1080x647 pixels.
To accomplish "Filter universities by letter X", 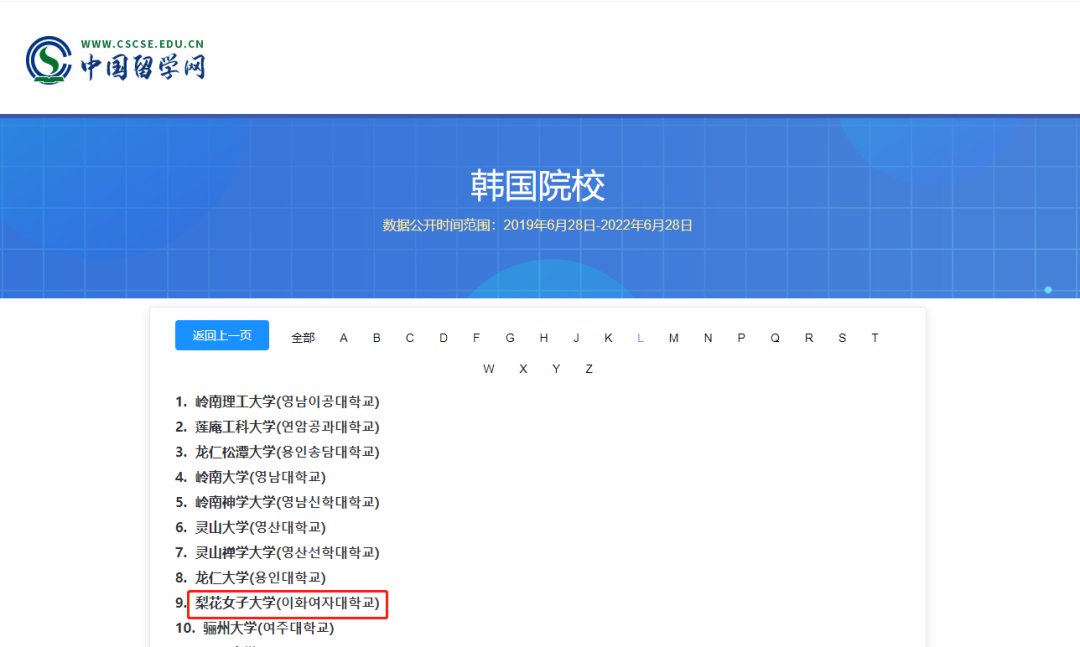I will (523, 369).
